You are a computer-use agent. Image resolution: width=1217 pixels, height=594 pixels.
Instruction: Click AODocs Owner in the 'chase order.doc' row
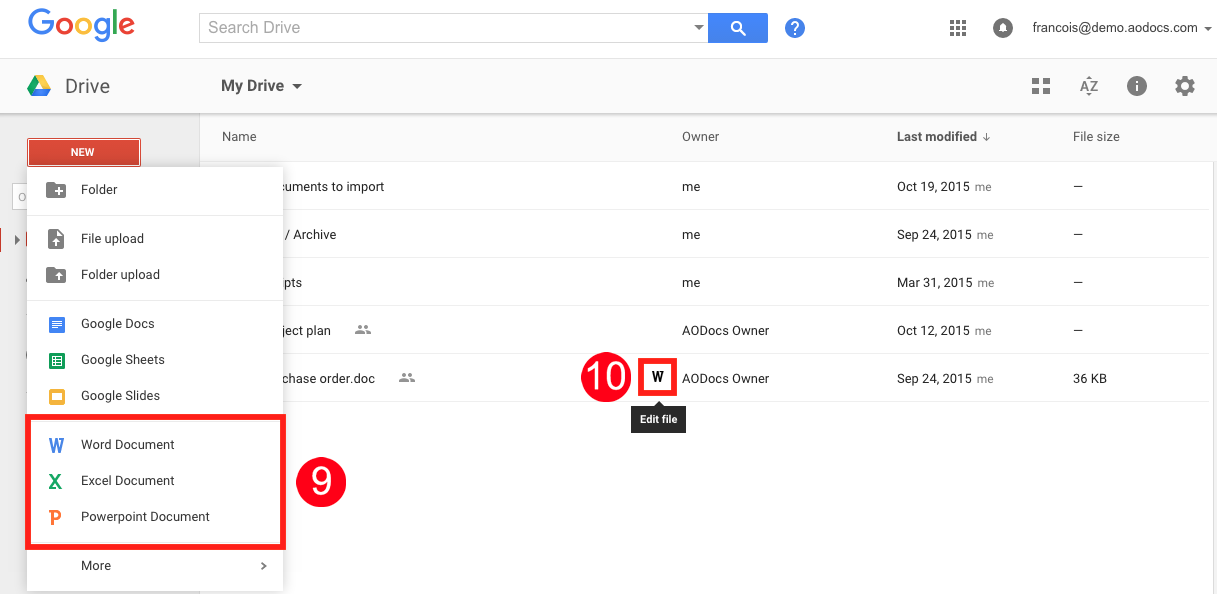(x=725, y=379)
